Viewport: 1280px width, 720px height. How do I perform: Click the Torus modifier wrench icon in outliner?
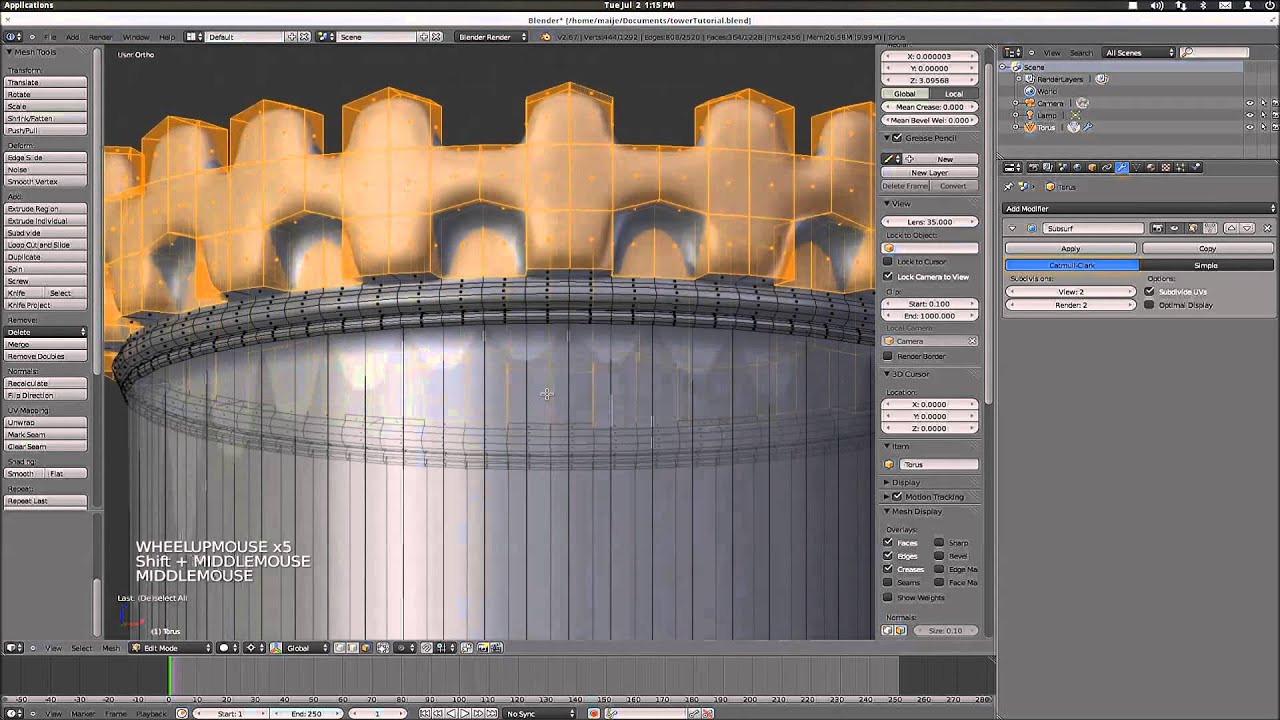pos(1087,127)
